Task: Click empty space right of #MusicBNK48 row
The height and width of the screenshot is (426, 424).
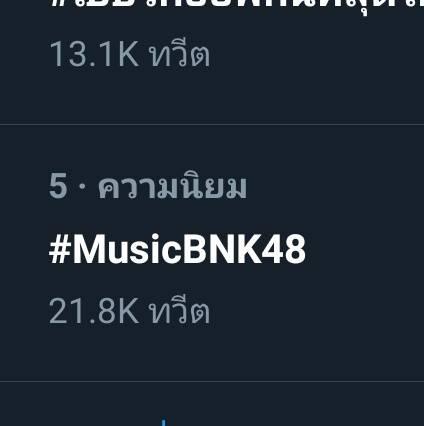Action: point(365,250)
